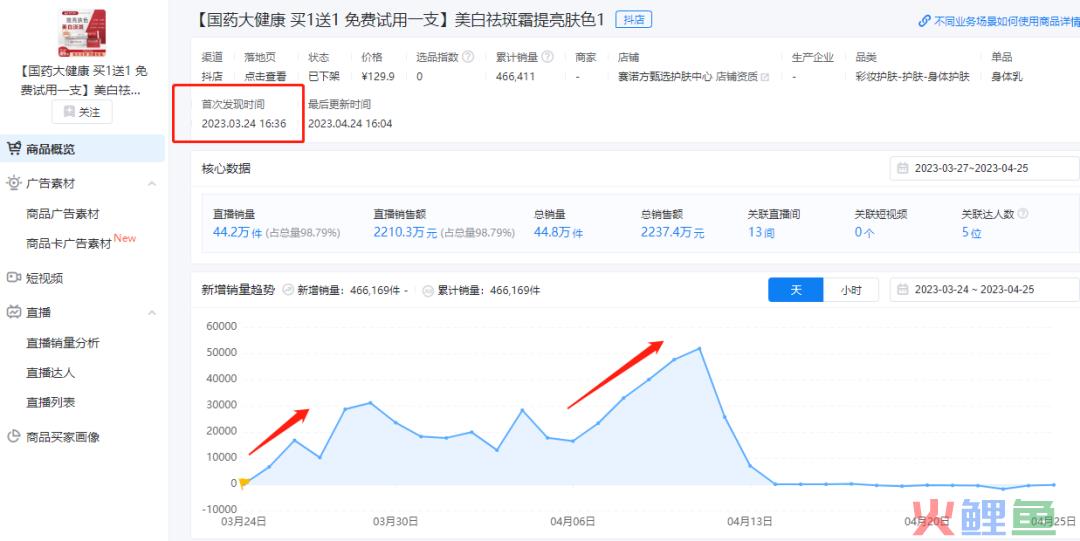Select 商品概览 cart icon in sidebar
The height and width of the screenshot is (541, 1080).
[x=14, y=149]
